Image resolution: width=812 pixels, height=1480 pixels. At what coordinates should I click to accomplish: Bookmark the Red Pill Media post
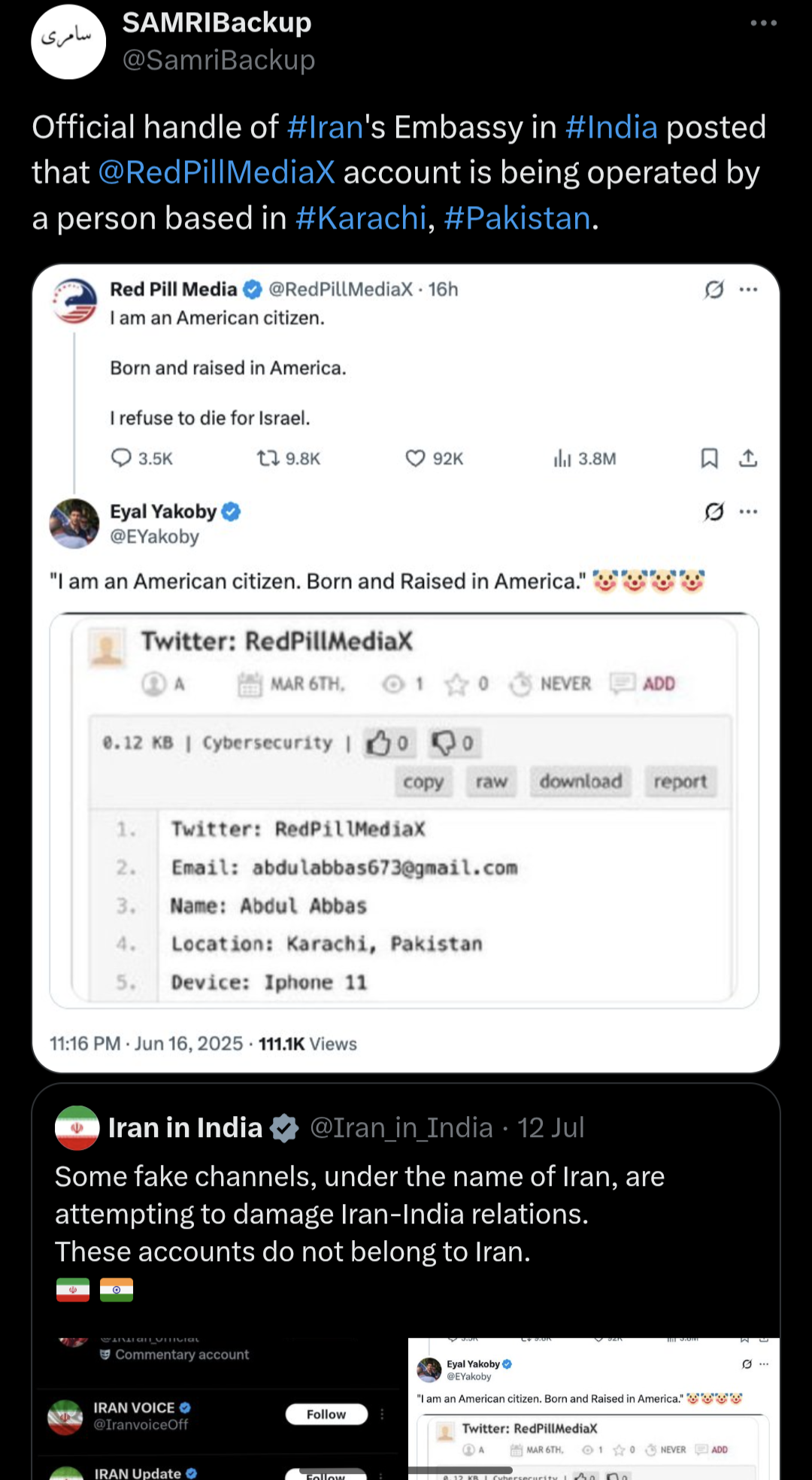pyautogui.click(x=709, y=458)
